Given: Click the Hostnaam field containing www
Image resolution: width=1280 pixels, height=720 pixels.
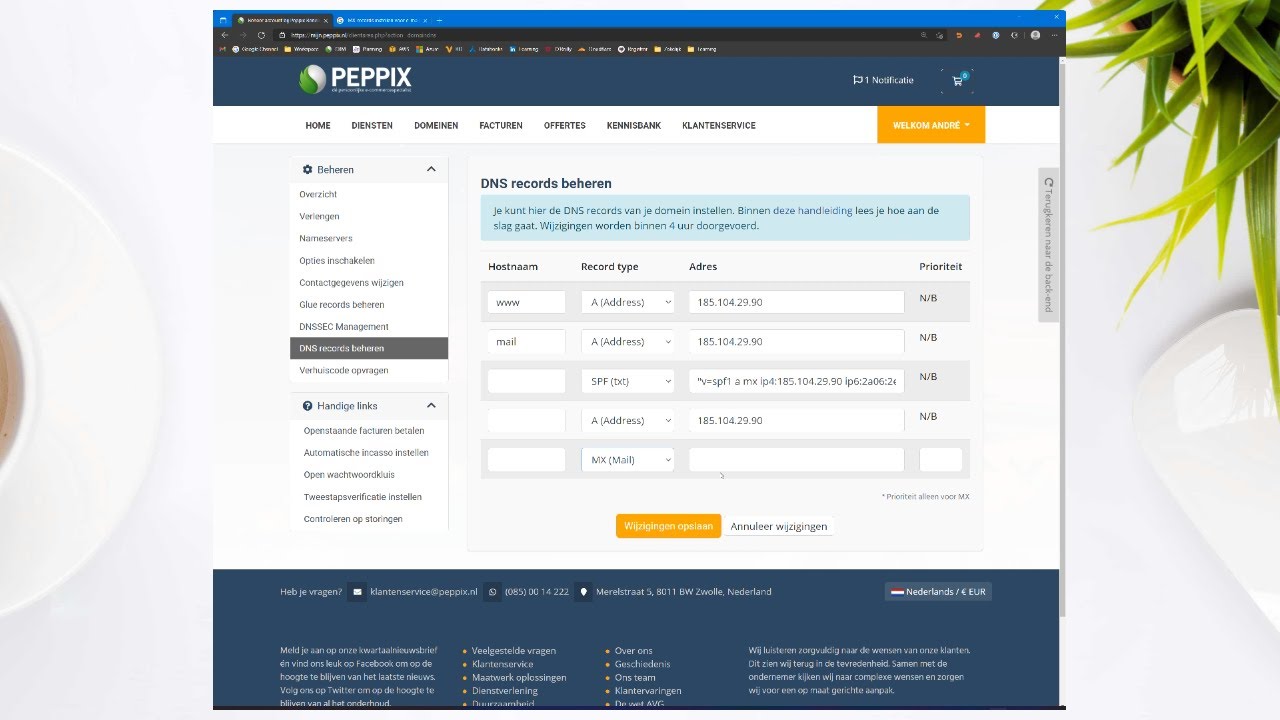Looking at the screenshot, I should (527, 302).
